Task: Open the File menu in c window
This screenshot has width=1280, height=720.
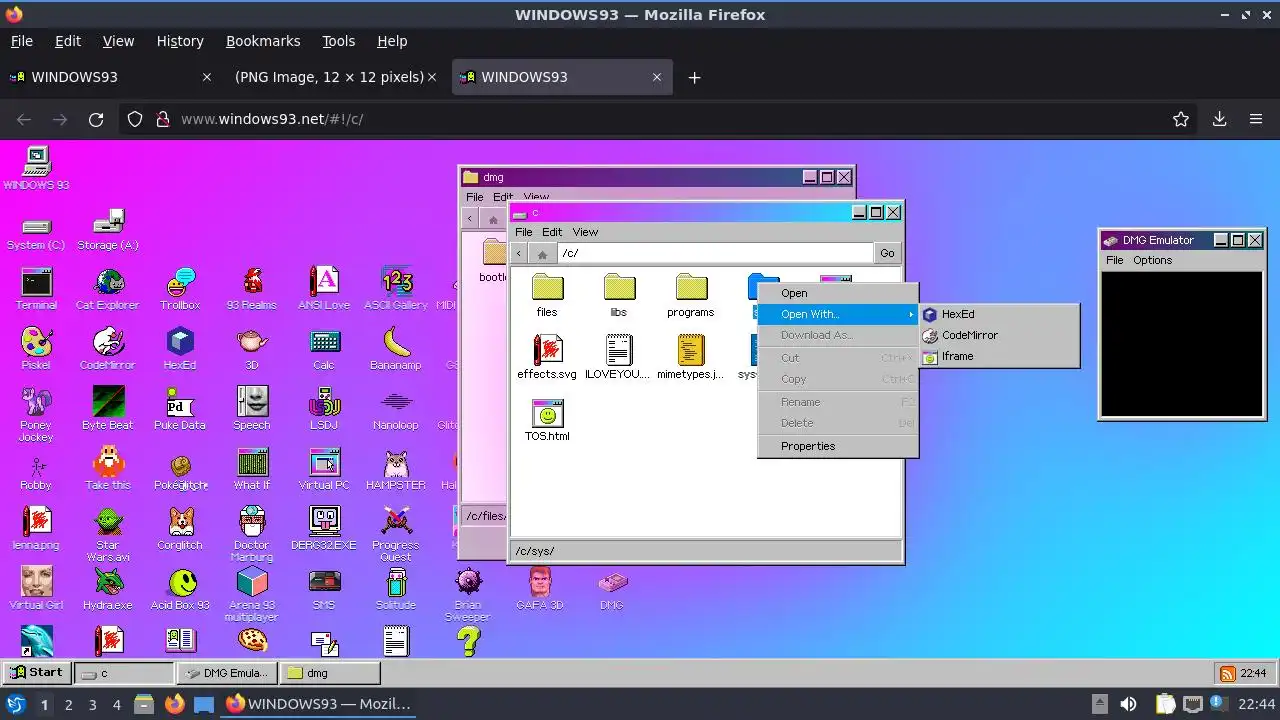Action: click(x=523, y=232)
